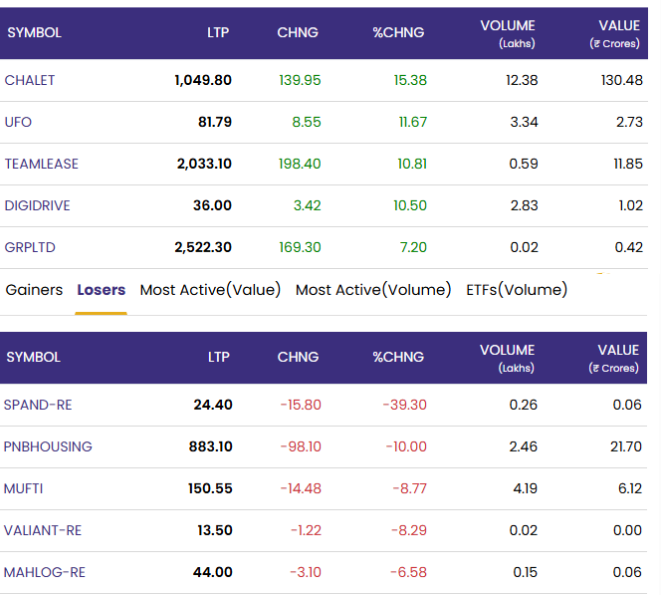Click the VOLUME (Lakhs) header in losers table
Viewport: 665px width, 595px height.
[507, 358]
